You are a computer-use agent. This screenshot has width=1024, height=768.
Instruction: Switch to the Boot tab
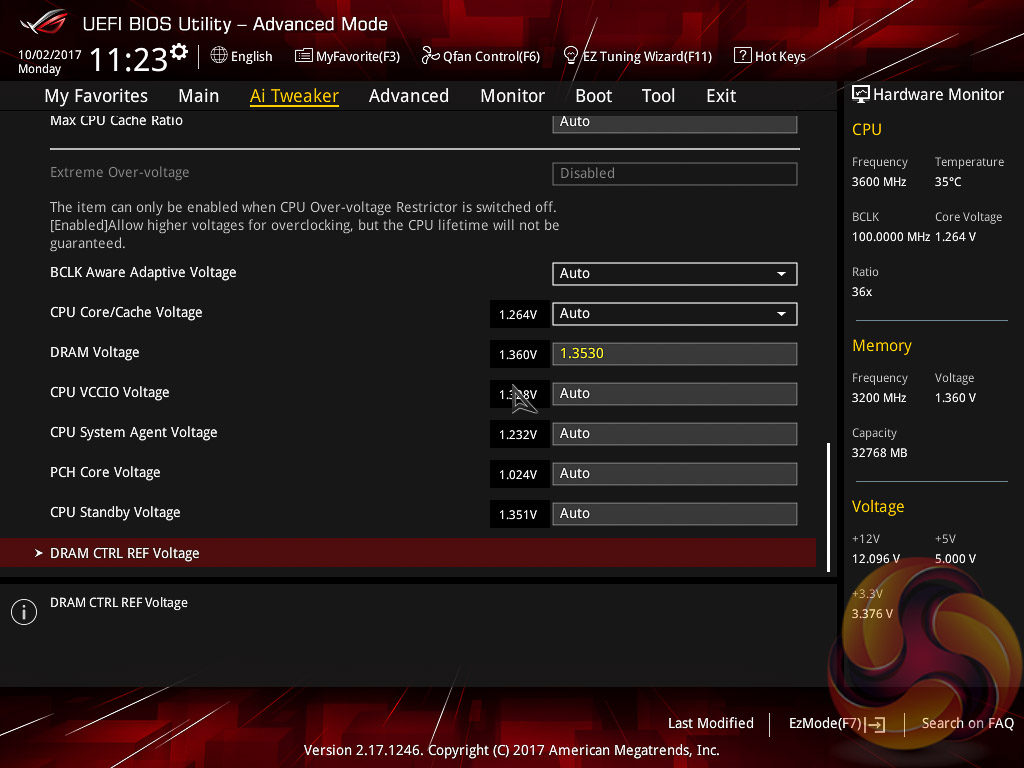pos(593,96)
